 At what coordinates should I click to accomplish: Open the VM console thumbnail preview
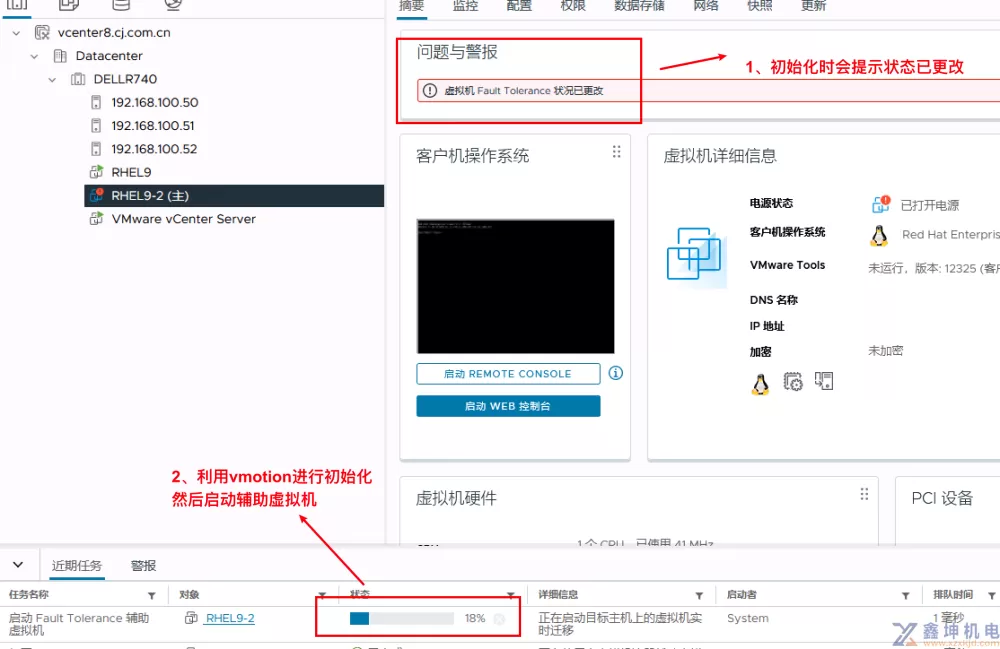point(515,286)
